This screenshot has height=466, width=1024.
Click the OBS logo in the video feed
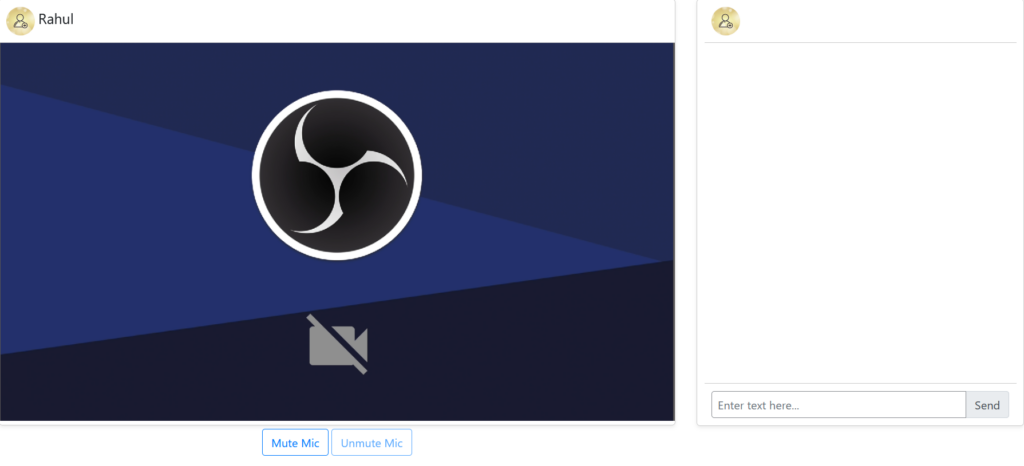pyautogui.click(x=337, y=175)
